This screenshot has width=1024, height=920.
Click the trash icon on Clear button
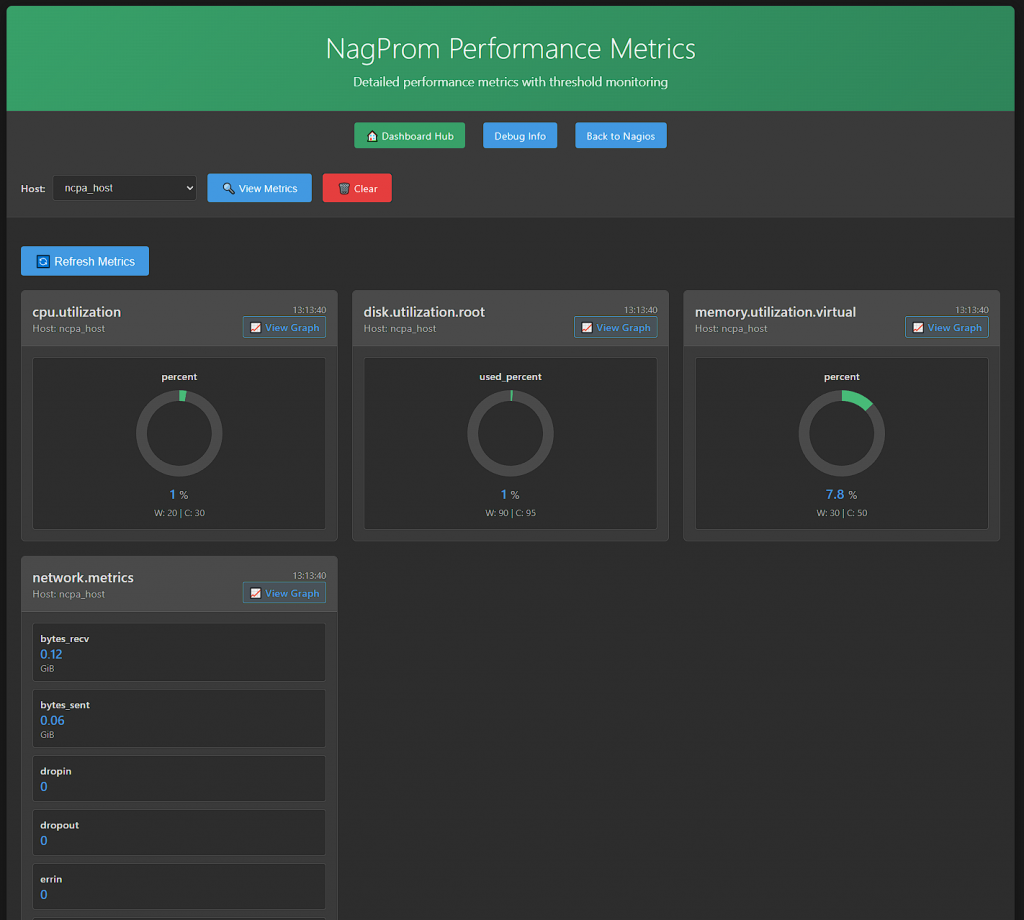point(344,188)
